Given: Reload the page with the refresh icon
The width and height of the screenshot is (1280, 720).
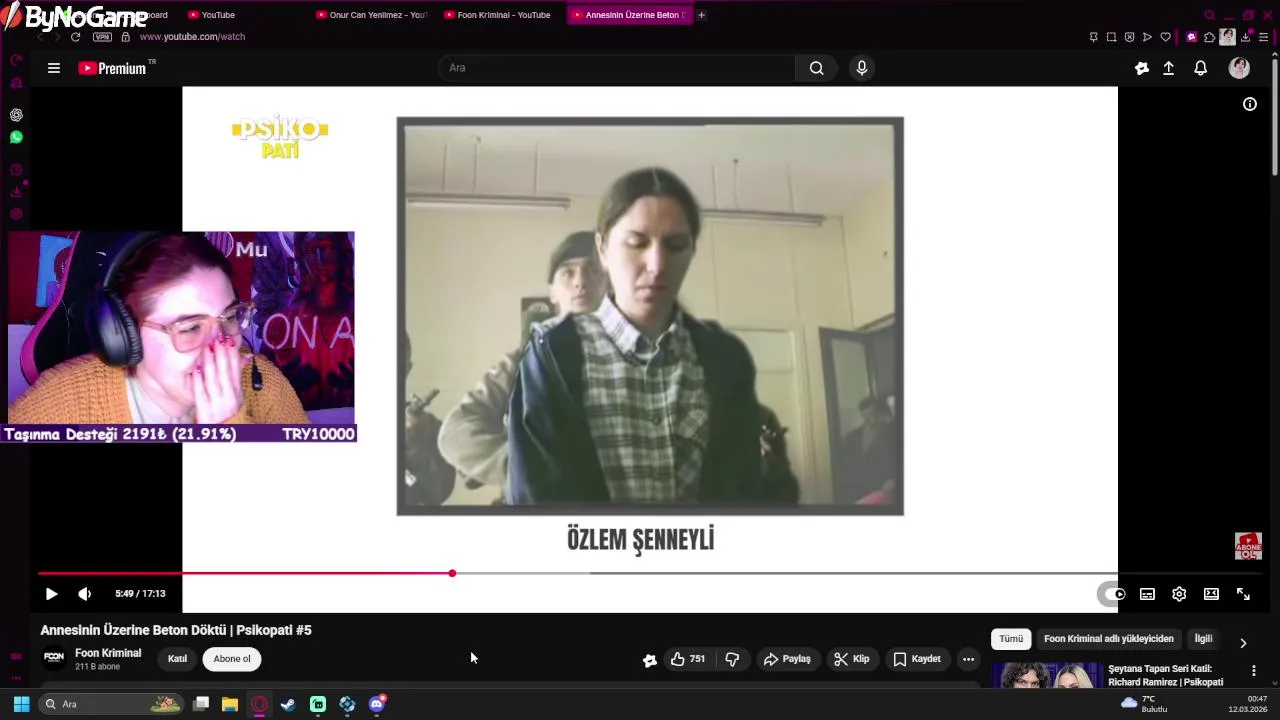Looking at the screenshot, I should pos(75,37).
